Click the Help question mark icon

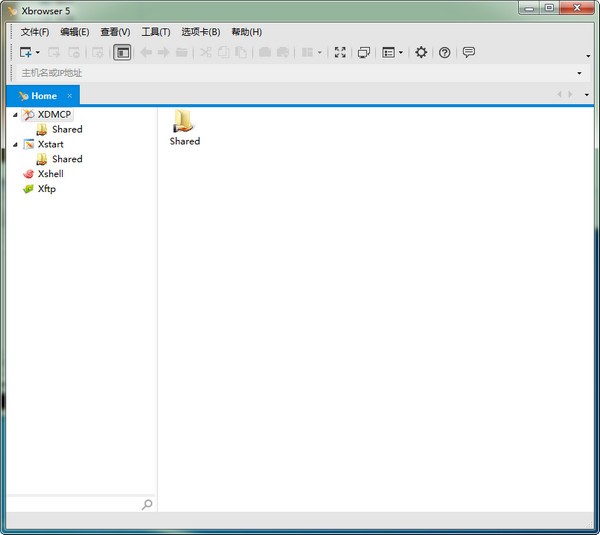click(x=444, y=52)
